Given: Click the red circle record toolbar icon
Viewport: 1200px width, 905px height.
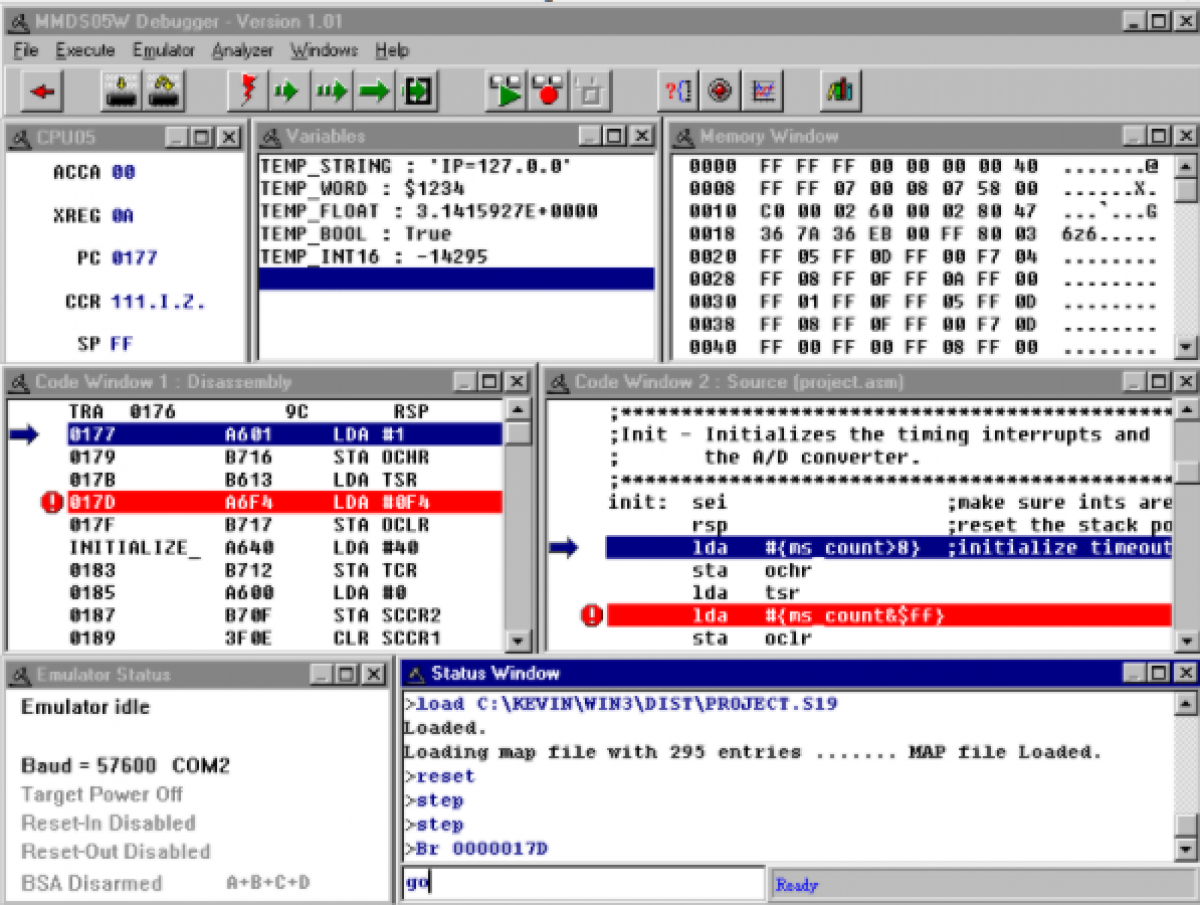Looking at the screenshot, I should 549,92.
